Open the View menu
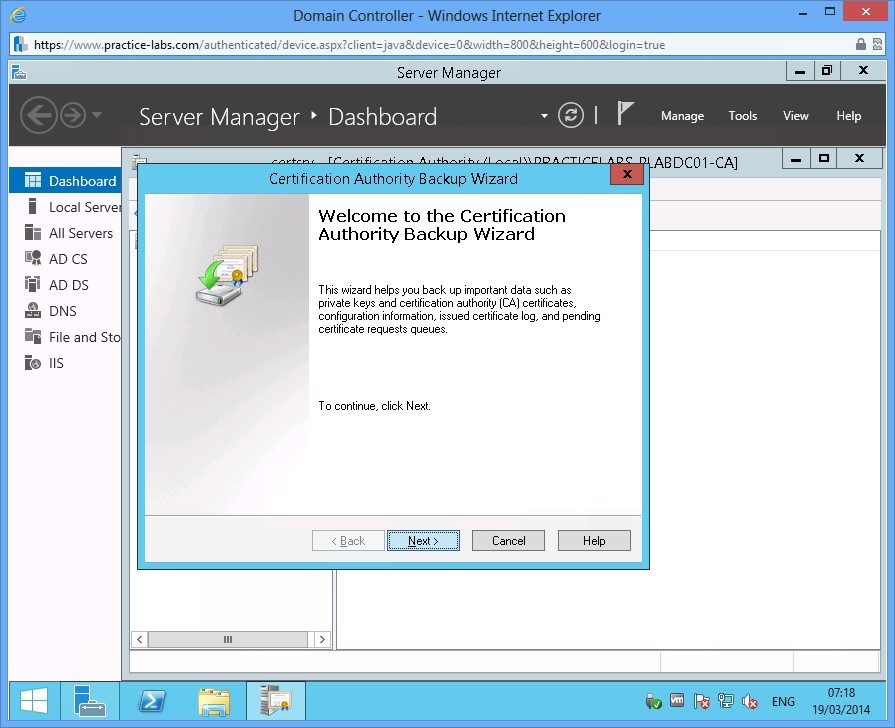The height and width of the screenshot is (728, 895). pos(795,116)
